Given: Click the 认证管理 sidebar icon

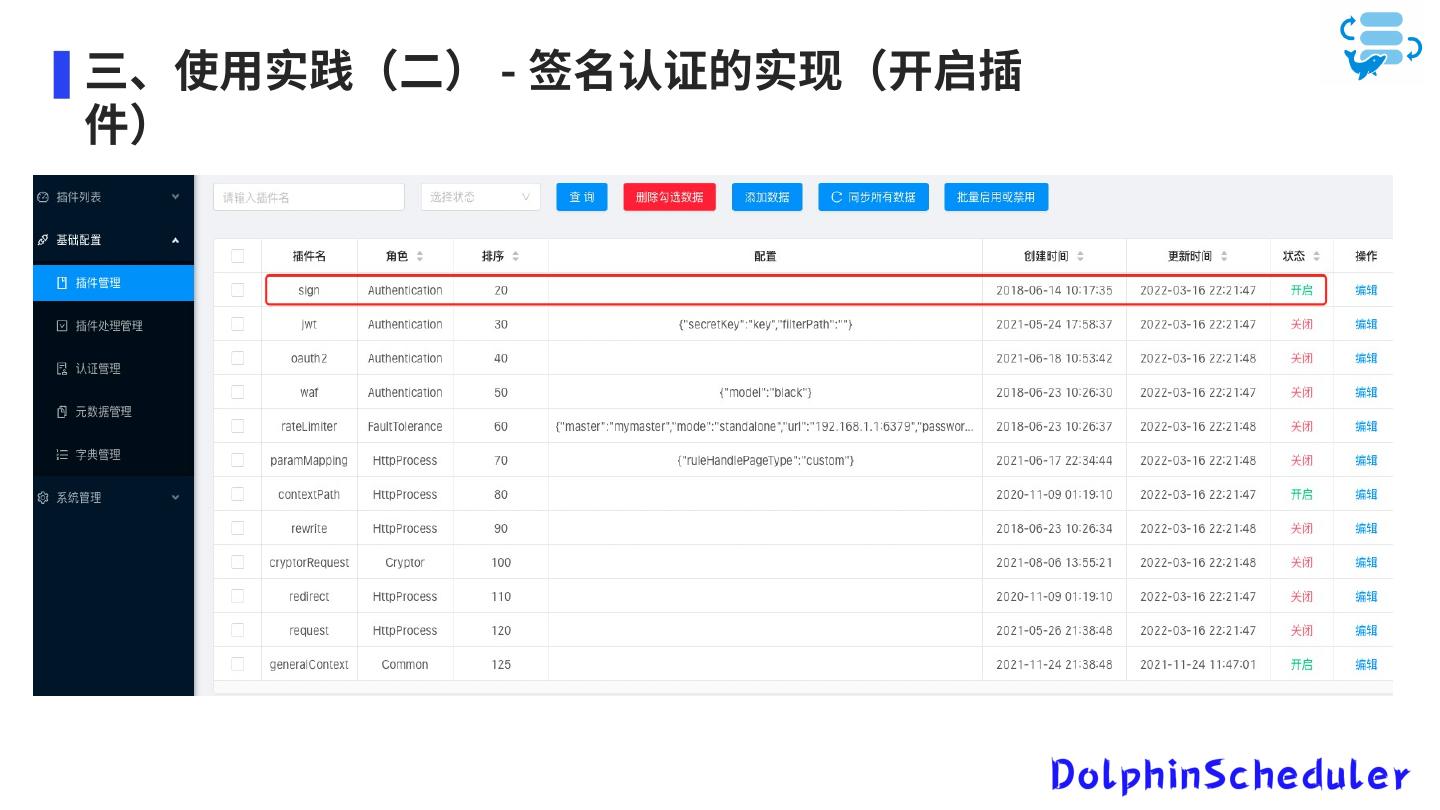Looking at the screenshot, I should pyautogui.click(x=62, y=369).
